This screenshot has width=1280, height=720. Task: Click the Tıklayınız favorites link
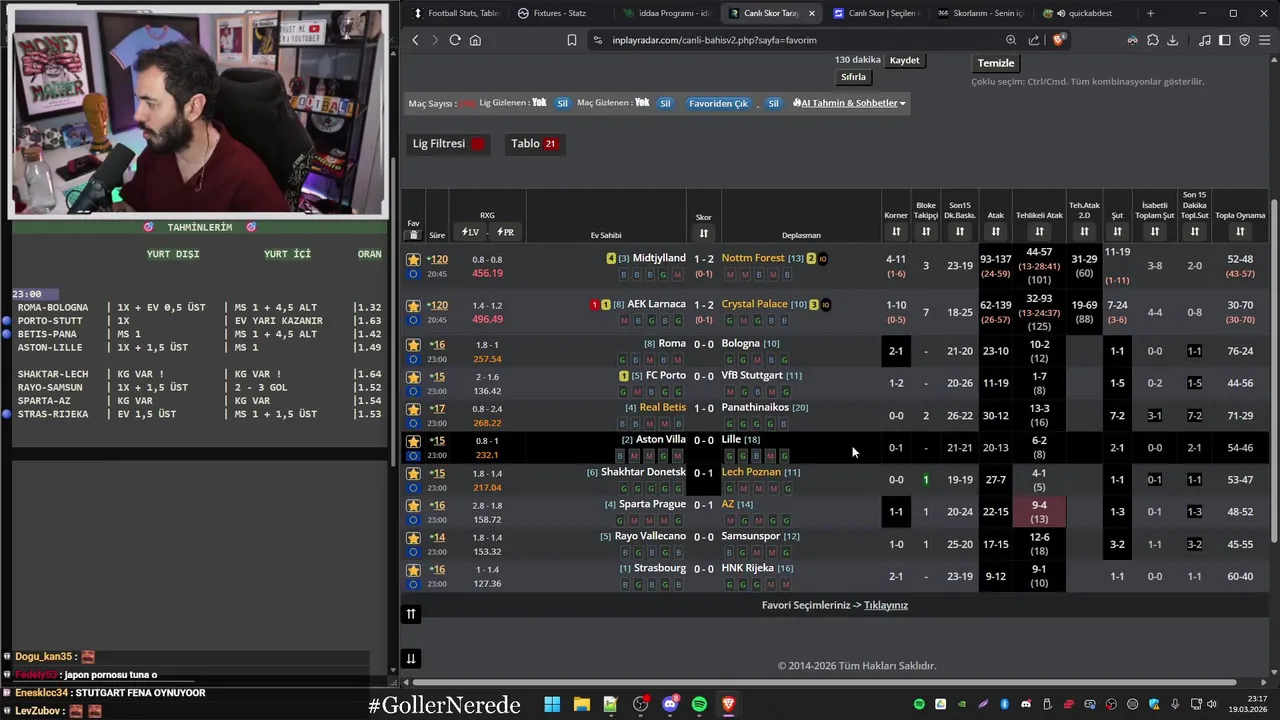pyautogui.click(x=886, y=605)
